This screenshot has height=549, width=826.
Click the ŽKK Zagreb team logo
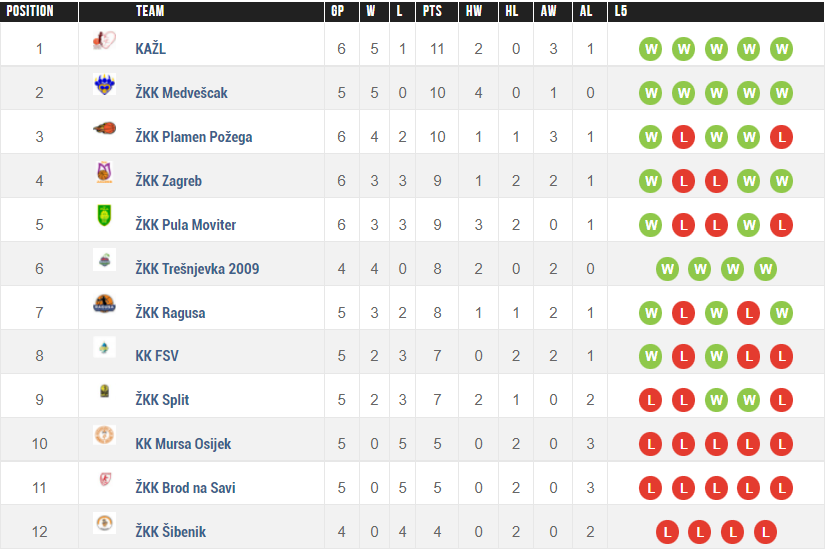coord(104,173)
